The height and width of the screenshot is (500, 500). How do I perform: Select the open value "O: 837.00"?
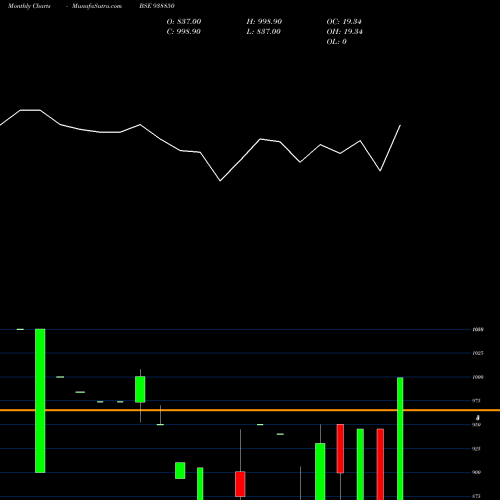point(184,22)
